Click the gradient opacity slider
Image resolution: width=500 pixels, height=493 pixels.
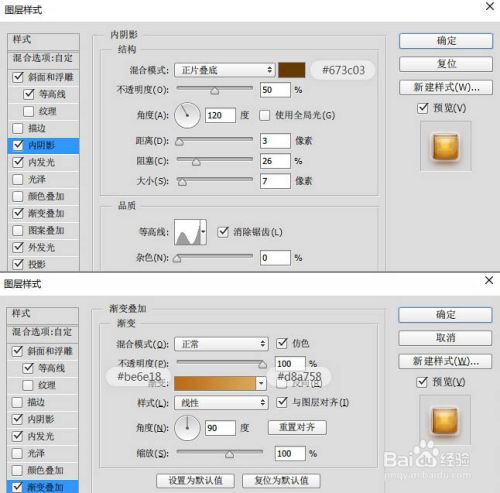222,363
